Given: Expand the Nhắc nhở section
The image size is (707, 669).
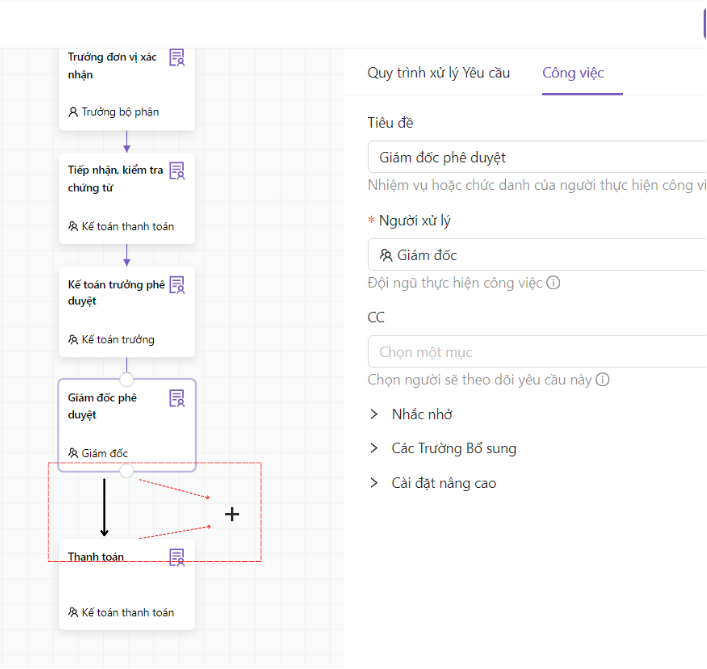Looking at the screenshot, I should point(375,414).
